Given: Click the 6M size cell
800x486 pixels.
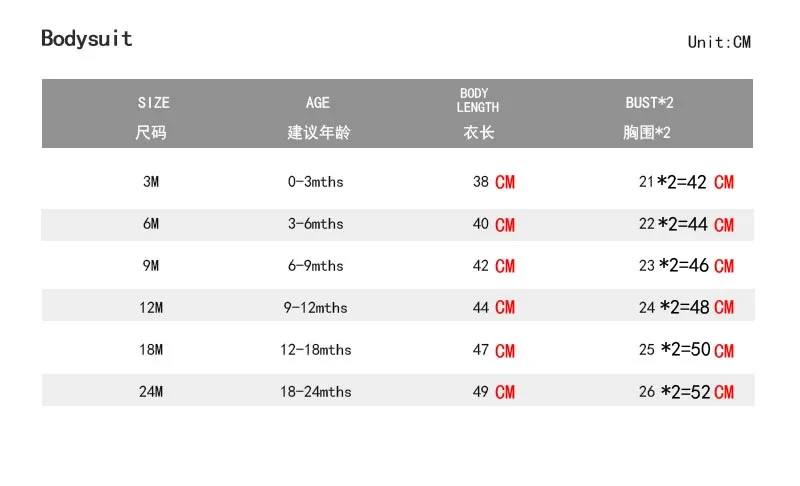Looking at the screenshot, I should pyautogui.click(x=151, y=223).
